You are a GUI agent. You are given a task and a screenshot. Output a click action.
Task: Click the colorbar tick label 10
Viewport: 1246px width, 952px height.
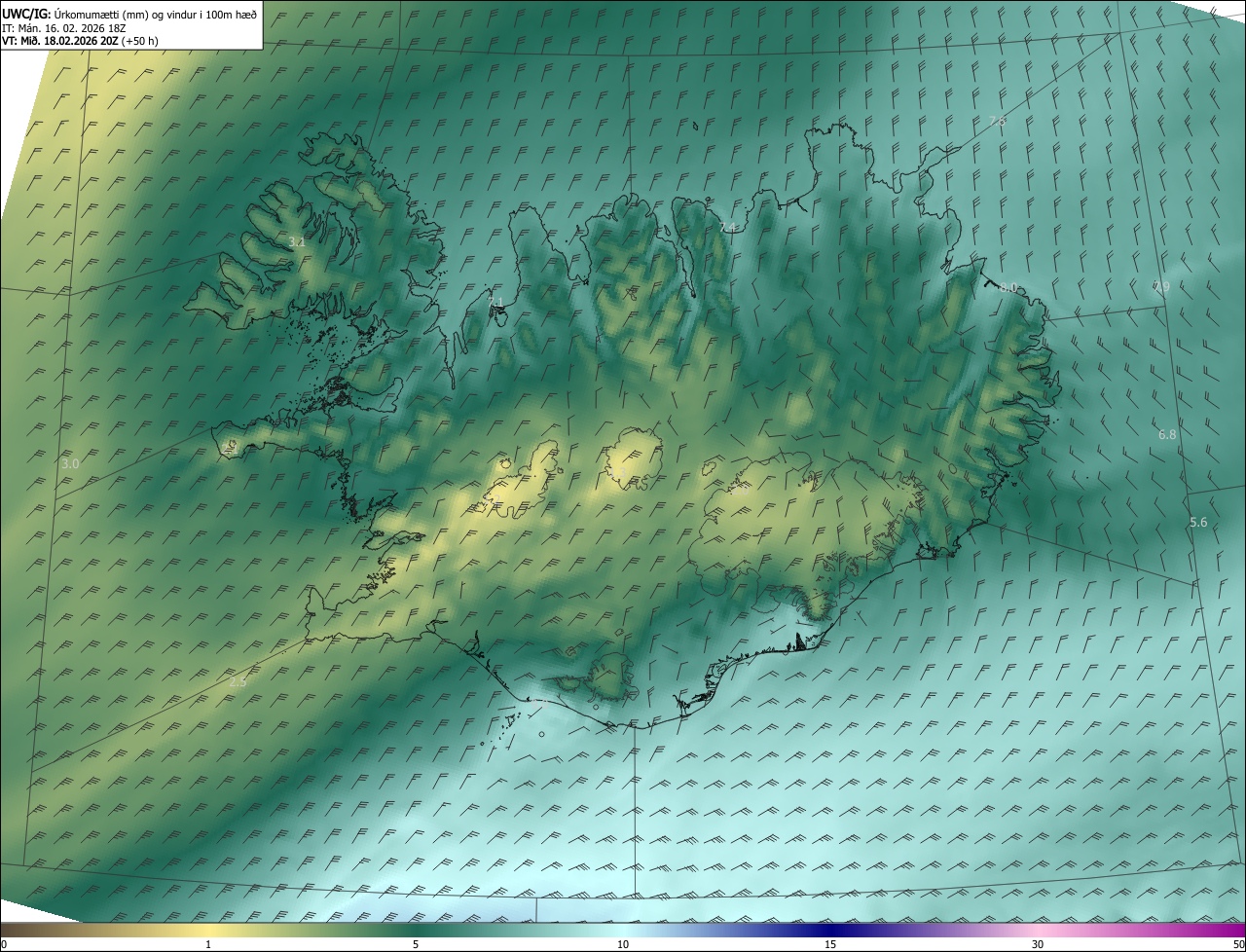point(623,944)
